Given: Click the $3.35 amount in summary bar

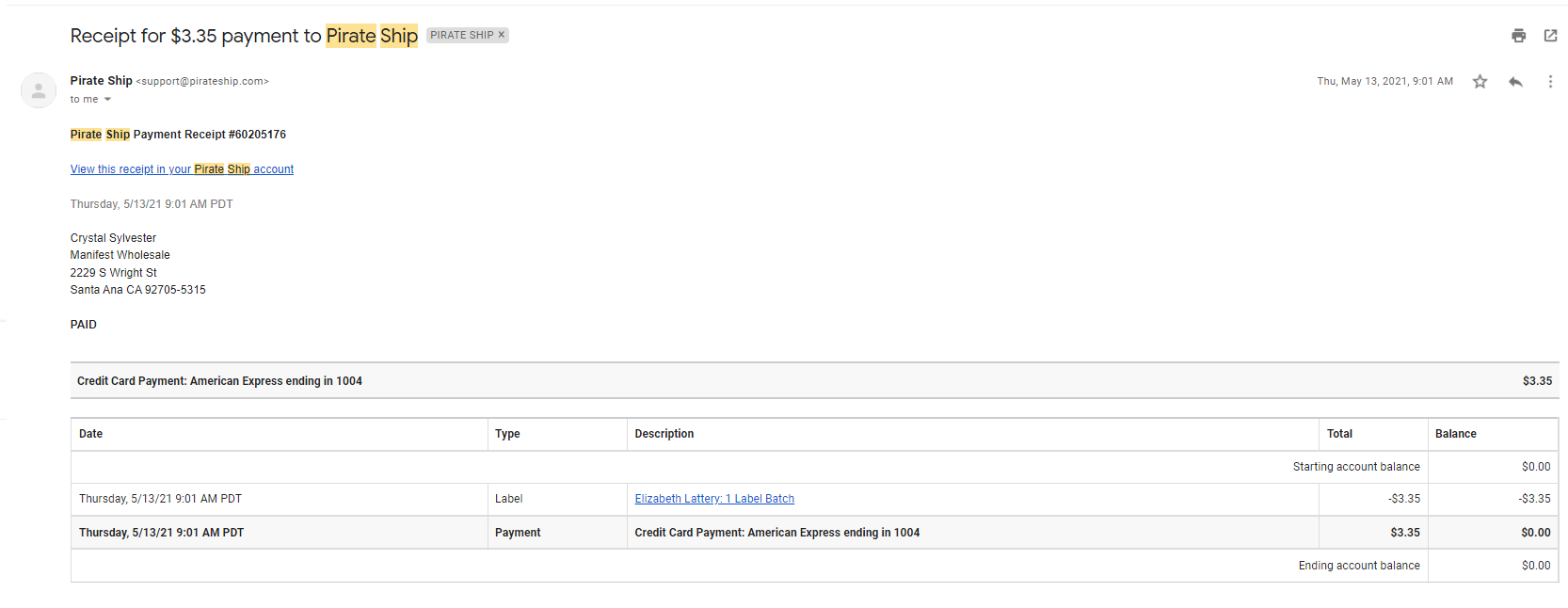Looking at the screenshot, I should [1537, 381].
